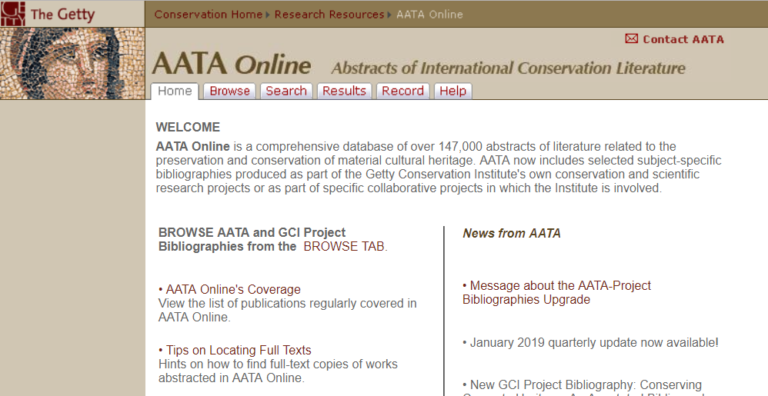Open the Results tab
Screen dimensions: 768x396
tap(344, 91)
